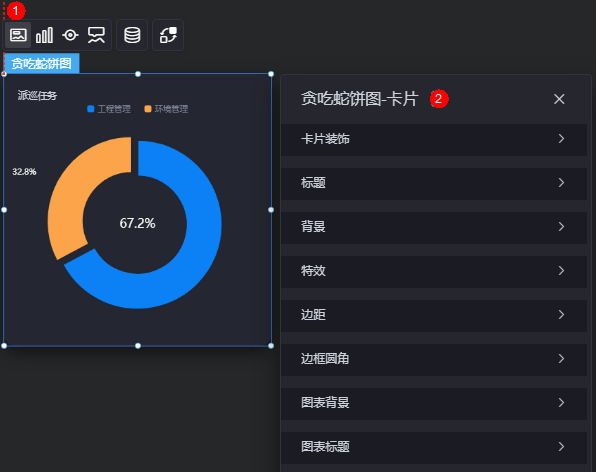
Task: Expand the 背景 section
Action: tap(434, 227)
